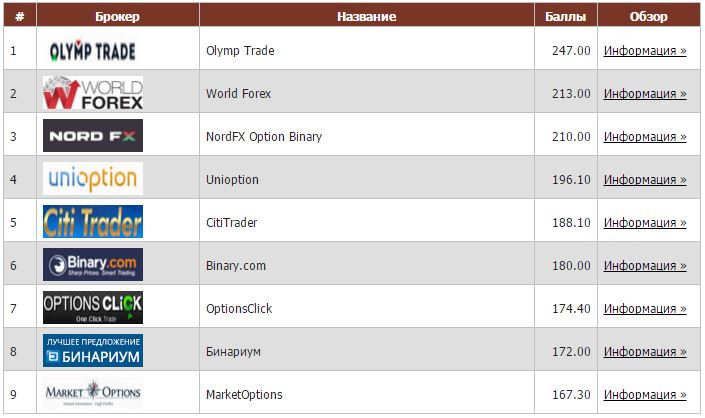The height and width of the screenshot is (418, 705).
Task: Click the Olymp Trade broker logo
Action: [x=93, y=51]
